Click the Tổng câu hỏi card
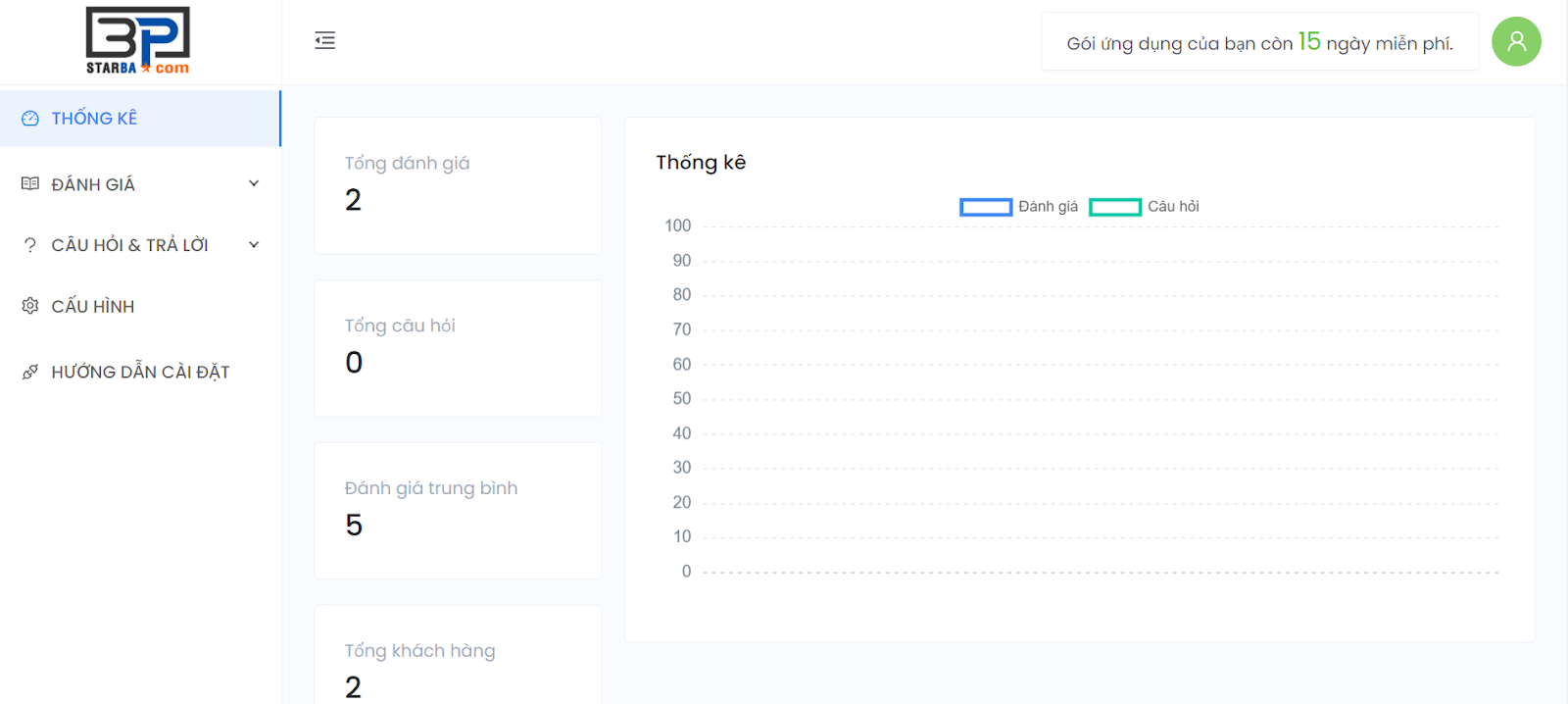 coord(458,348)
